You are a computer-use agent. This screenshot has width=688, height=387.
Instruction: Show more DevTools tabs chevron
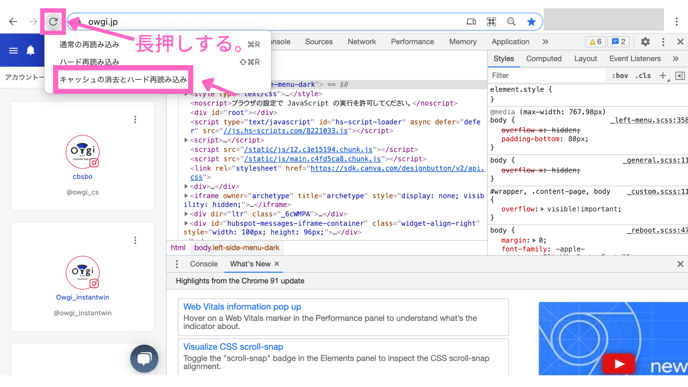tap(545, 42)
